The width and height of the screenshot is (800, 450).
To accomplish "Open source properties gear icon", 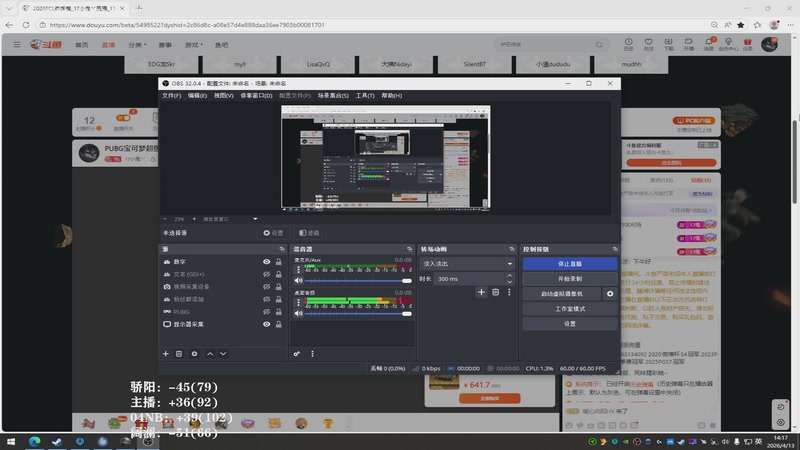I will tap(194, 354).
